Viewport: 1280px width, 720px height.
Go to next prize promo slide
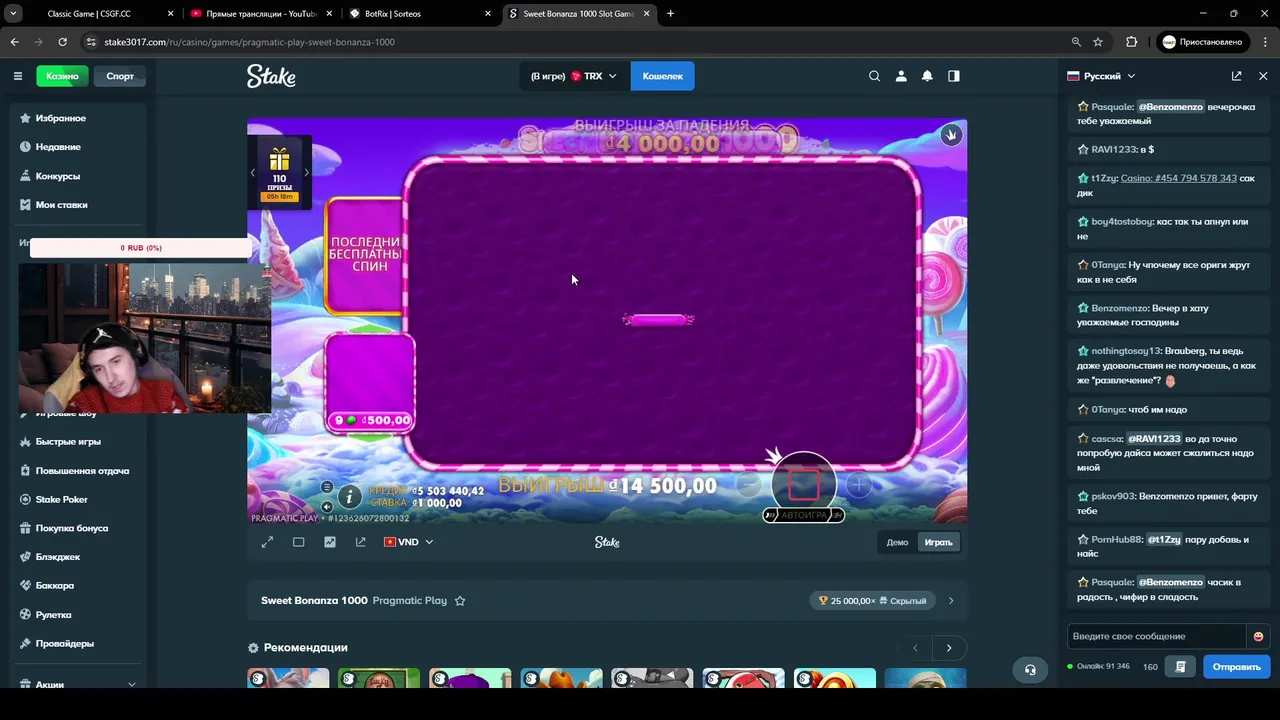(x=306, y=172)
